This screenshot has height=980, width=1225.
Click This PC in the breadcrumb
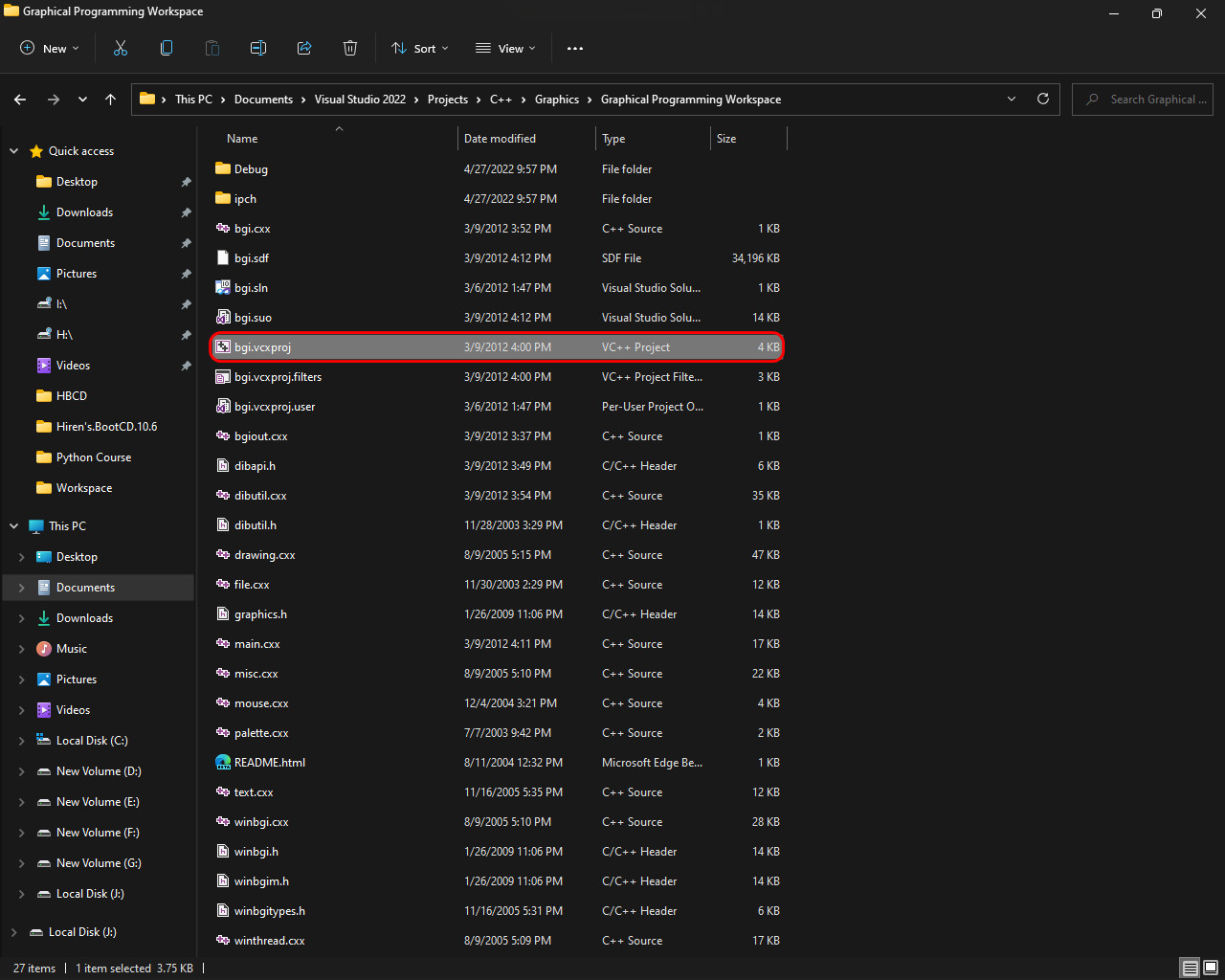click(x=193, y=100)
